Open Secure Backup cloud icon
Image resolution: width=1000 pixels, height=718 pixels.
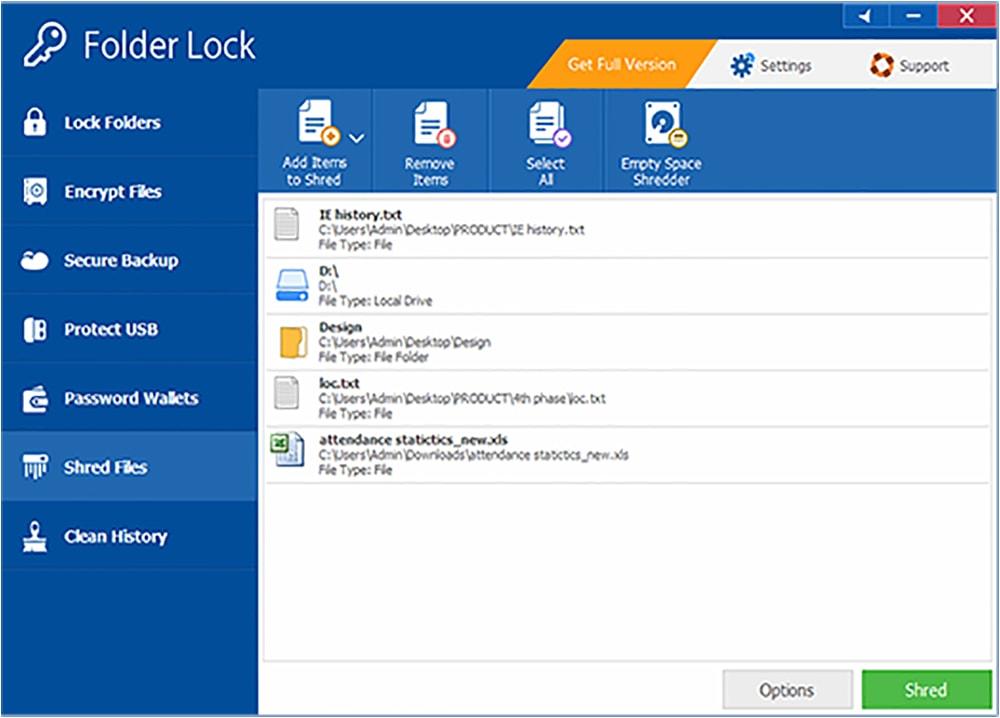click(34, 260)
